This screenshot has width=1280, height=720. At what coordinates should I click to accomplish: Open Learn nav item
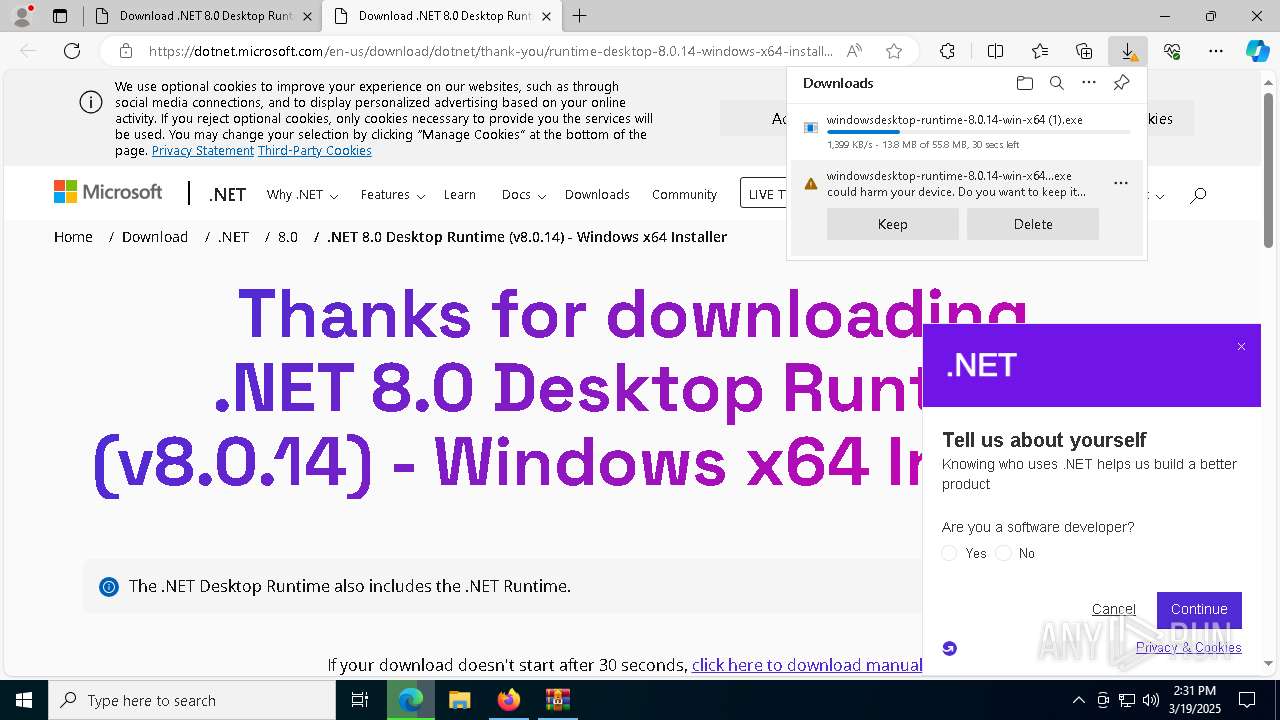460,195
